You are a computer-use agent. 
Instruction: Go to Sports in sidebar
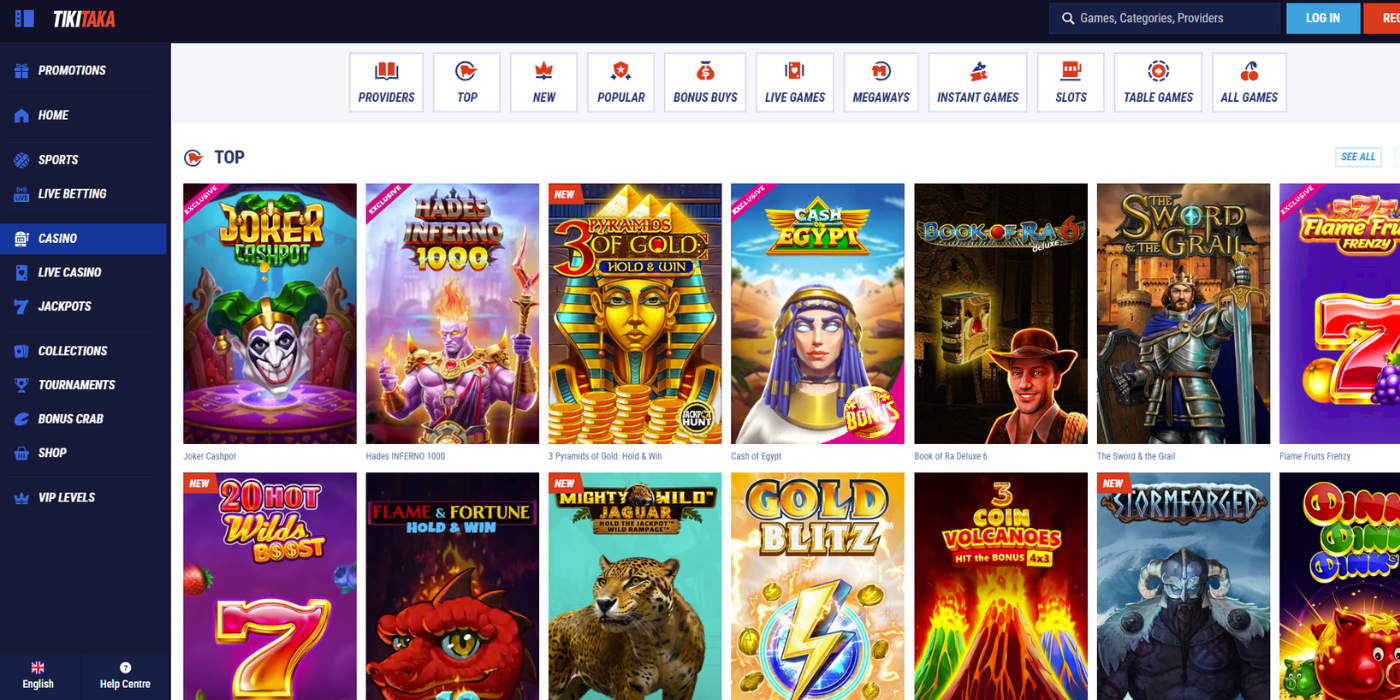(58, 160)
